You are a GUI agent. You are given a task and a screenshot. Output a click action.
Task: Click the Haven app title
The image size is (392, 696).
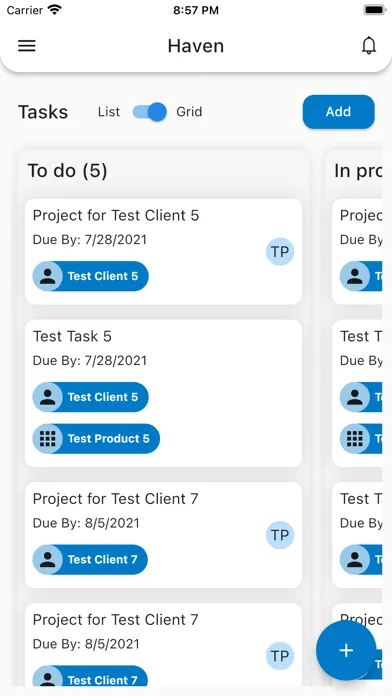196,46
